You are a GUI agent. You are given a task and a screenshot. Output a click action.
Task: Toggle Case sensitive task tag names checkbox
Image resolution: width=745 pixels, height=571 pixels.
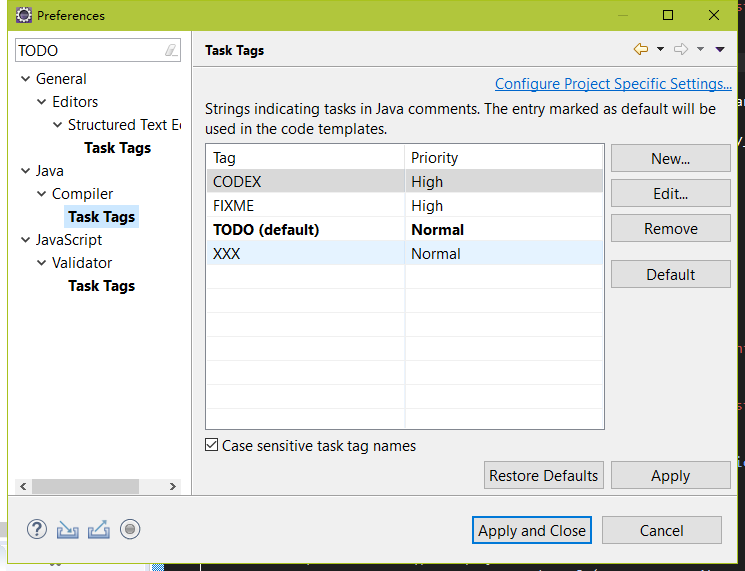coord(211,445)
